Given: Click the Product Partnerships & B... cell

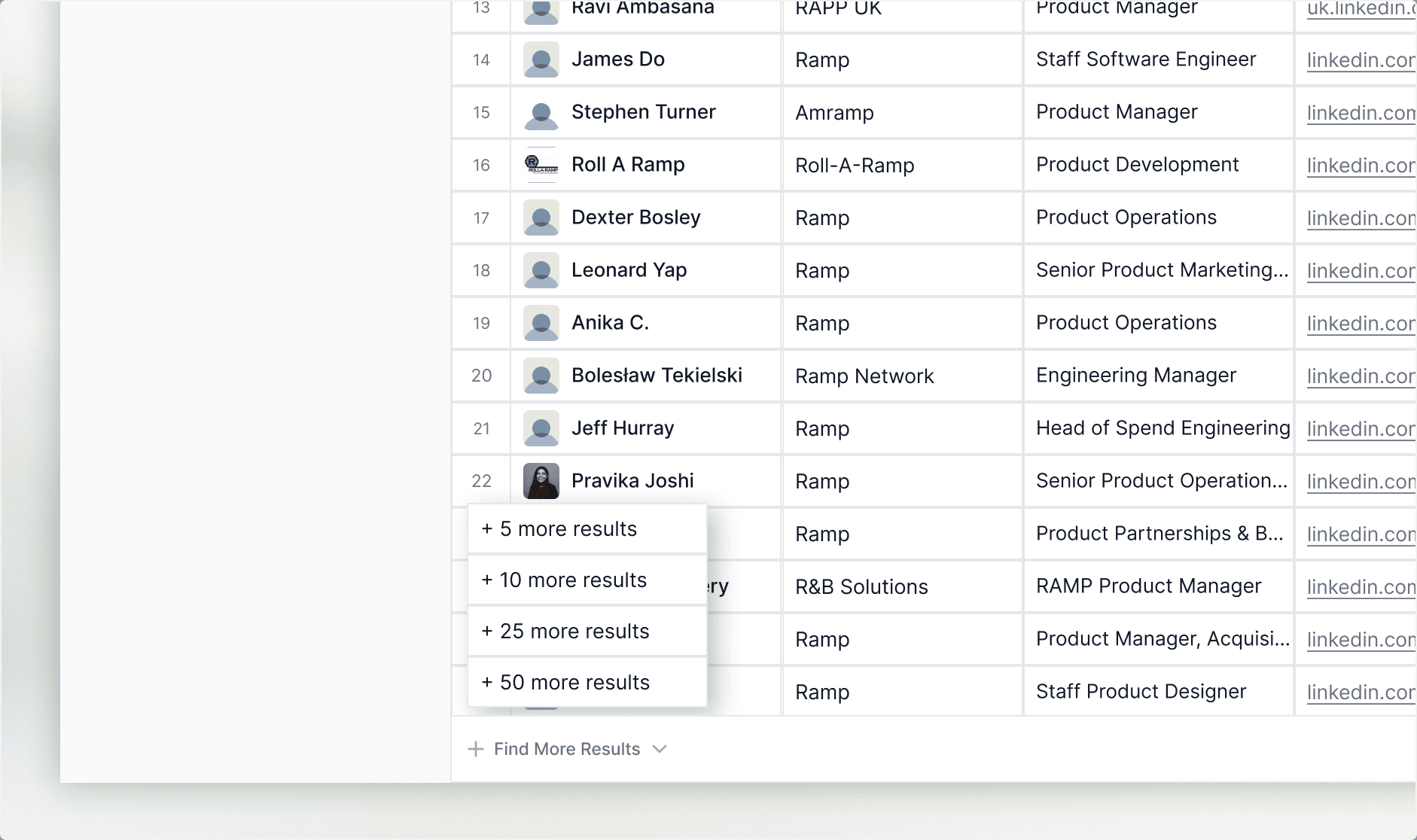Looking at the screenshot, I should (1159, 534).
